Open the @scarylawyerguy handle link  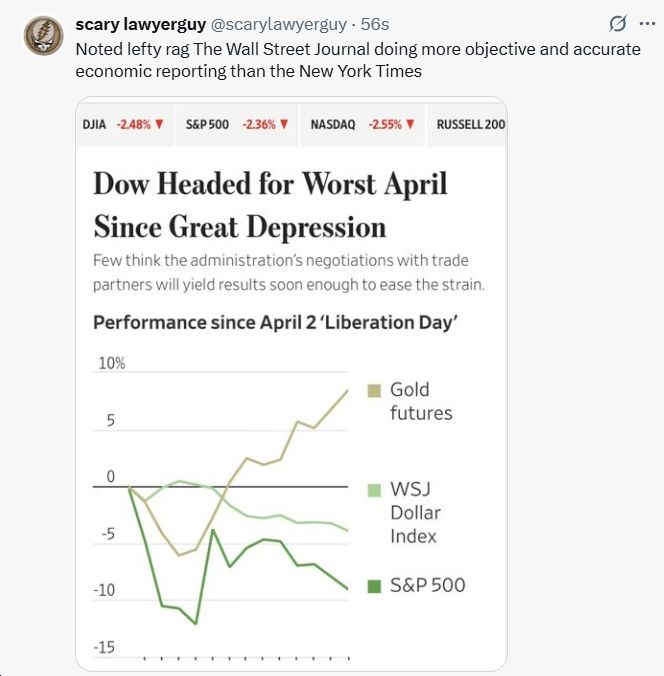(279, 25)
